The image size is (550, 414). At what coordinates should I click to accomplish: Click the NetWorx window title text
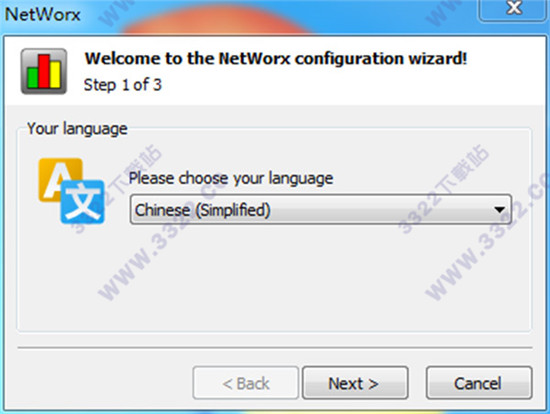point(42,15)
